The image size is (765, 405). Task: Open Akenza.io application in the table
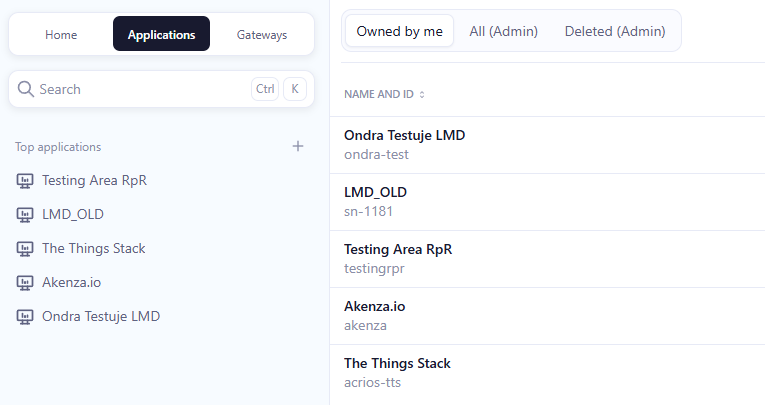374,306
